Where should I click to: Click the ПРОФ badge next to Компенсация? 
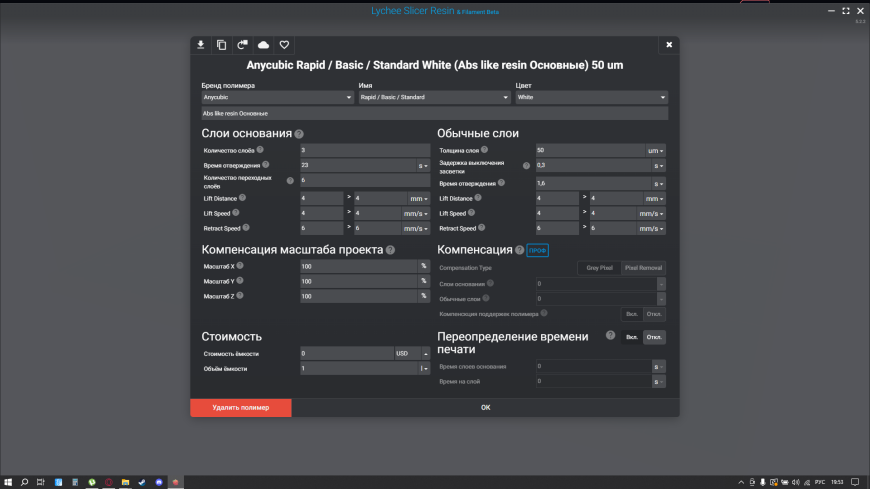point(537,250)
